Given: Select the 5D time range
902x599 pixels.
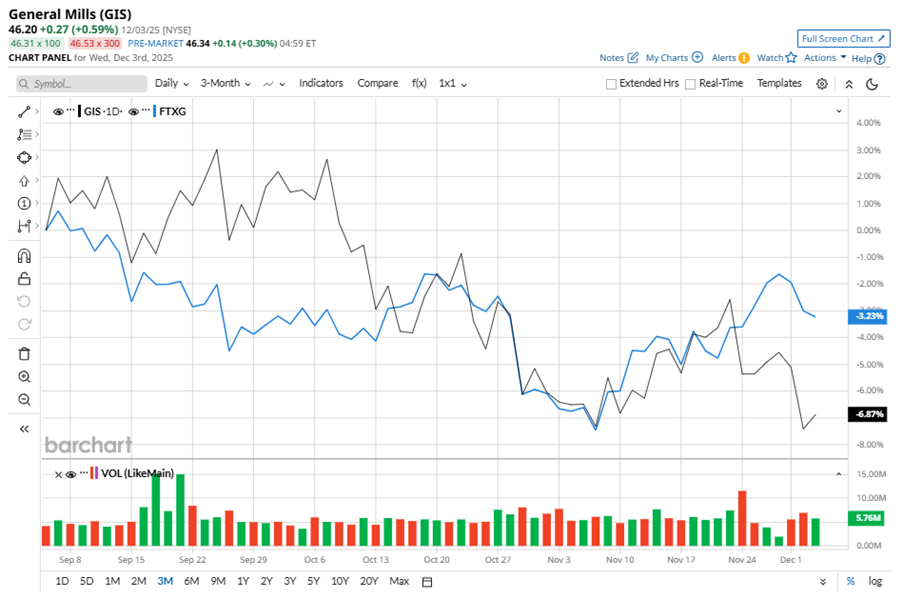Looking at the screenshot, I should point(86,581).
